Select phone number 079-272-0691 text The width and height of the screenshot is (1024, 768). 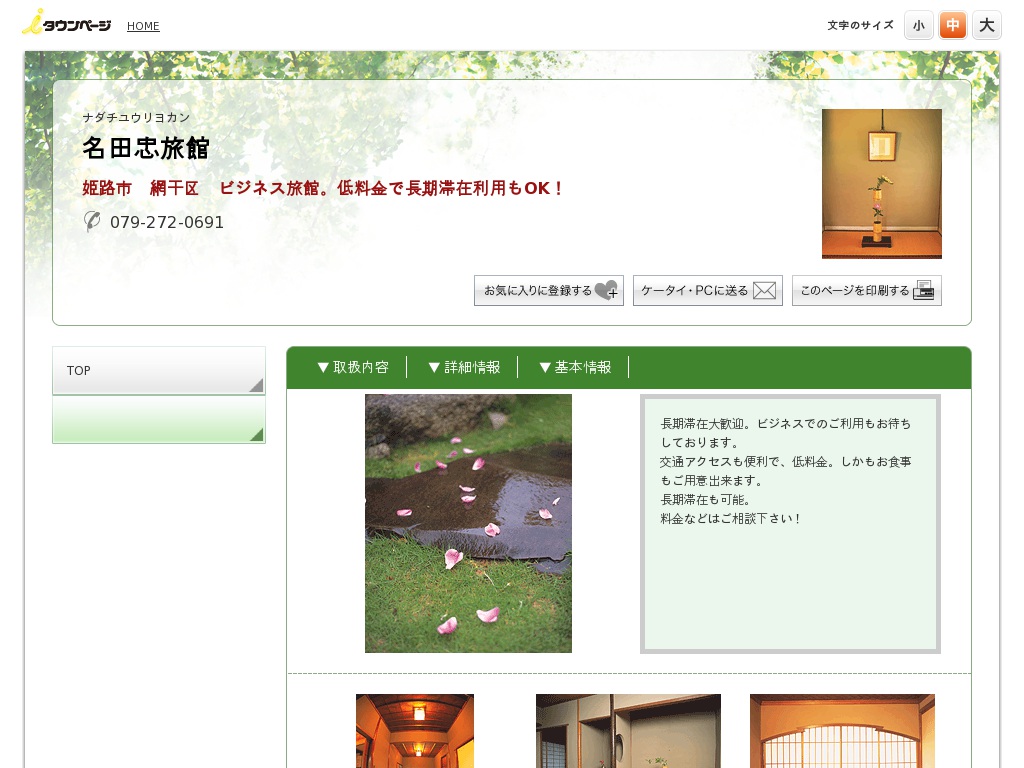pyautogui.click(x=167, y=222)
